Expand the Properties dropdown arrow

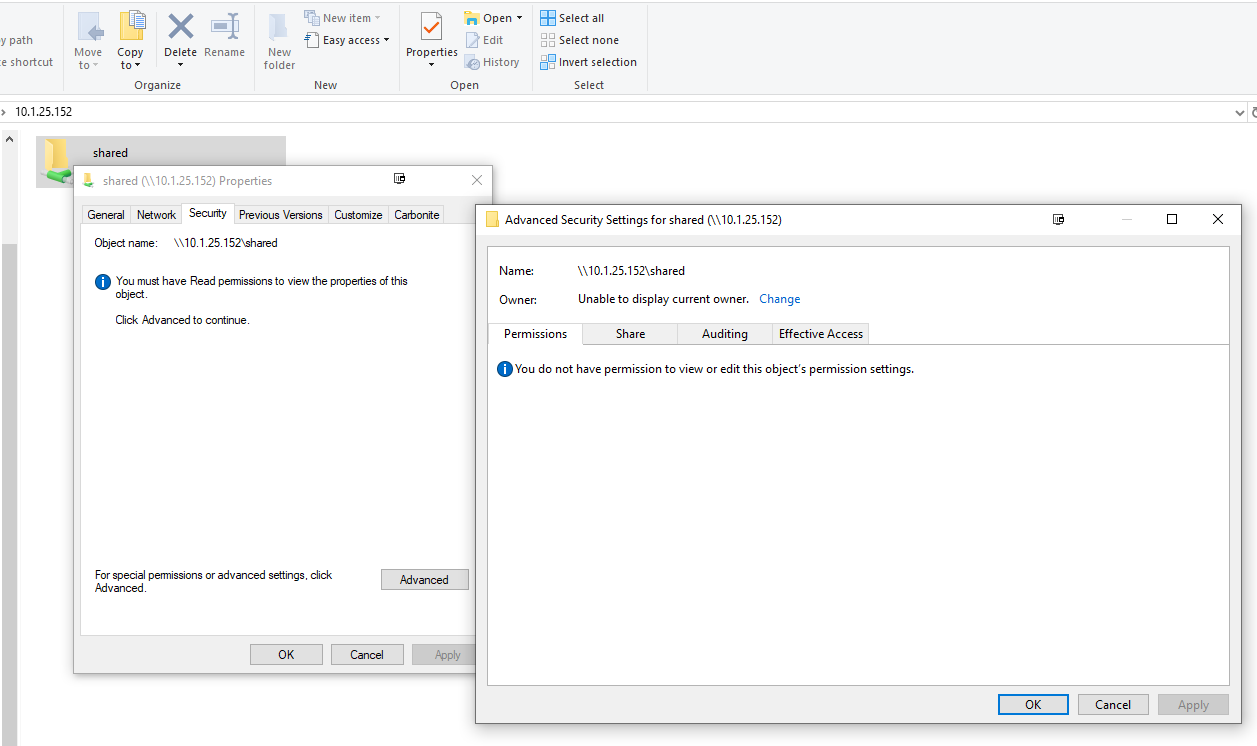point(432,66)
